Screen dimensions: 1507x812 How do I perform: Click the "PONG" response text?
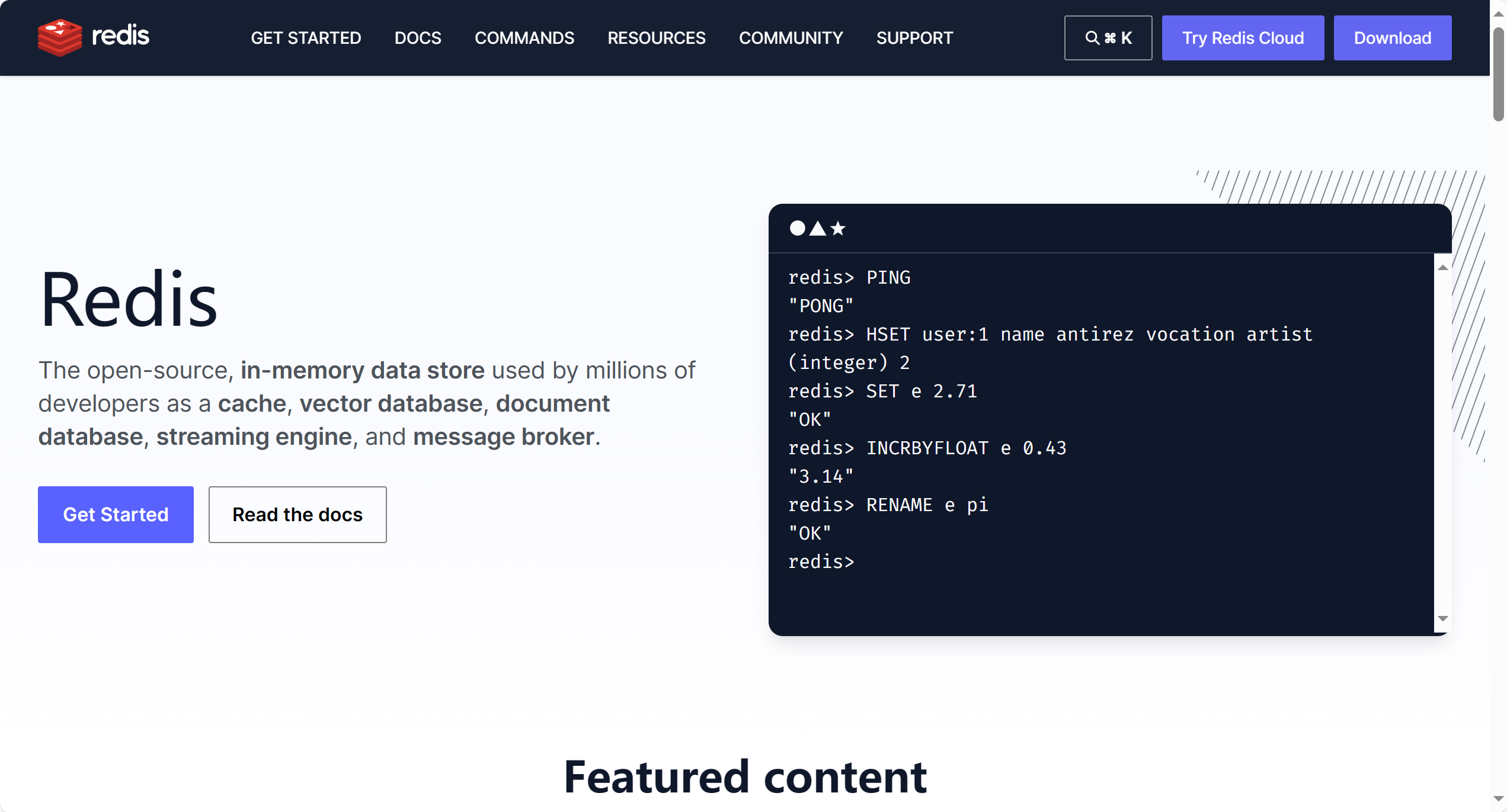click(821, 306)
